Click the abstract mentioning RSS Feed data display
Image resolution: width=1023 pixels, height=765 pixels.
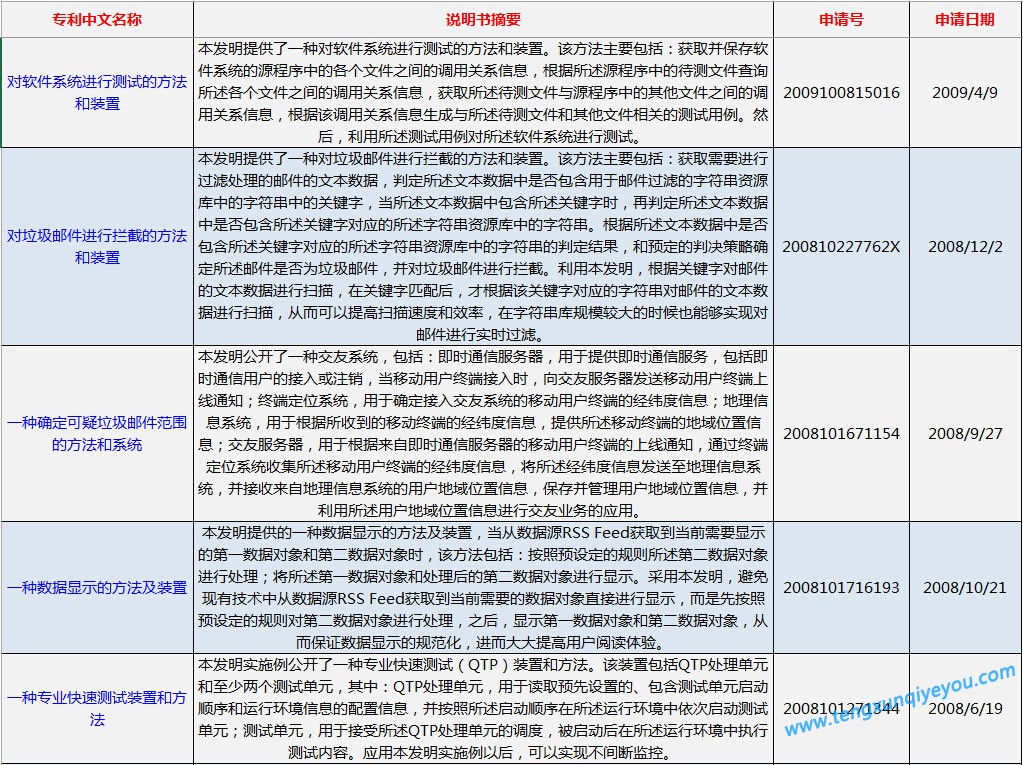point(483,588)
